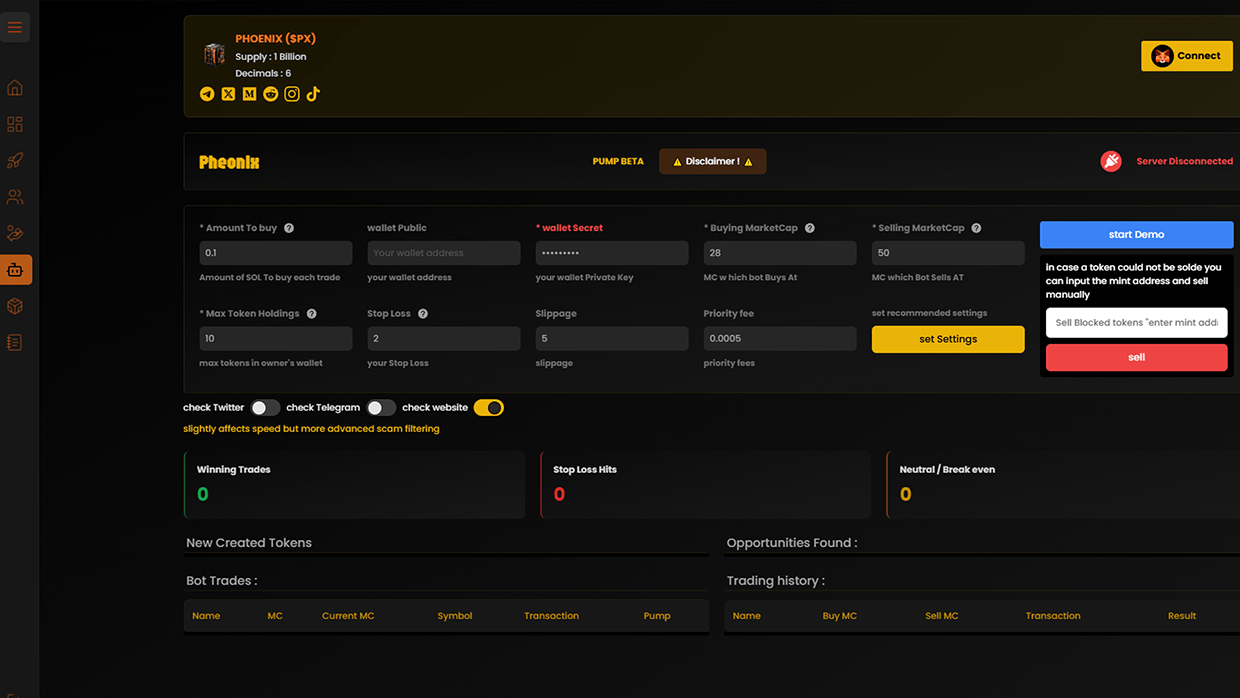Open the Reddit social link icon

tap(270, 94)
